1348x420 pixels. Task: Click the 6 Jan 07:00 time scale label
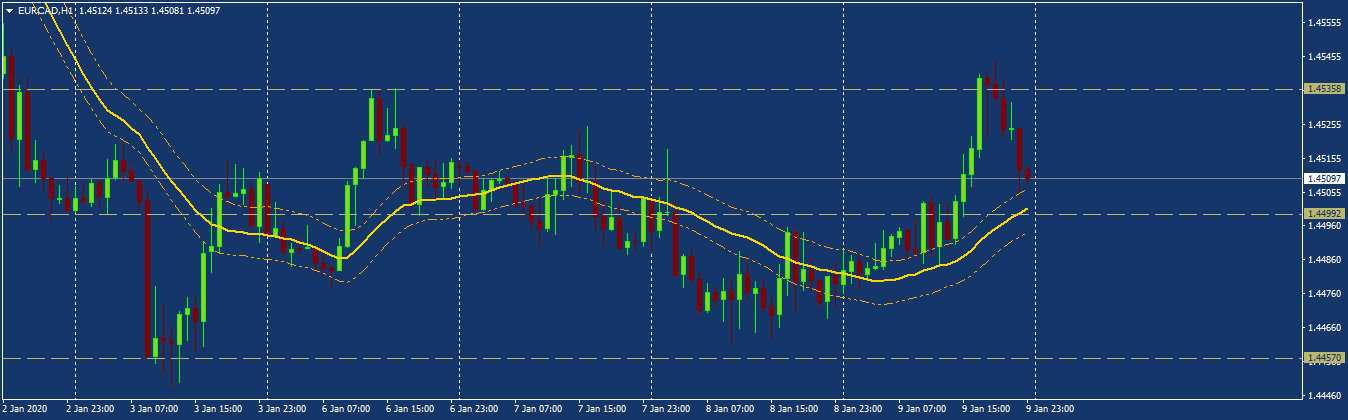pos(345,409)
